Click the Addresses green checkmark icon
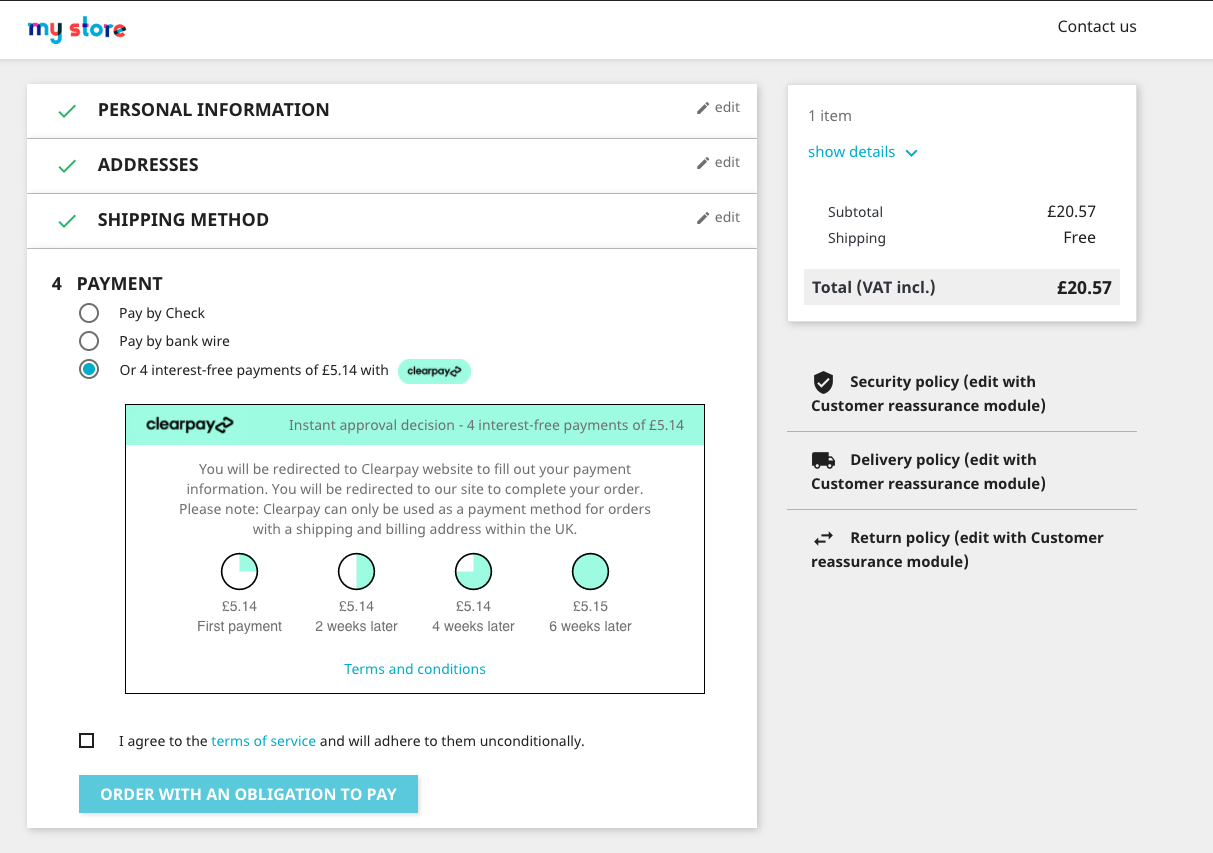This screenshot has height=853, width=1213. point(67,166)
